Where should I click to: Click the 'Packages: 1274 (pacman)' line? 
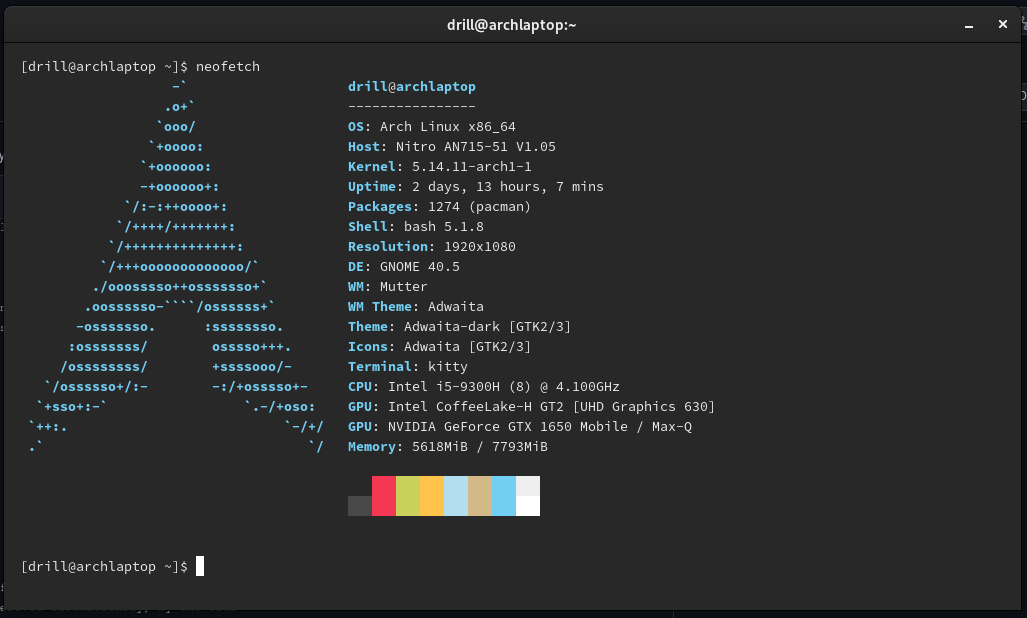[x=439, y=207]
